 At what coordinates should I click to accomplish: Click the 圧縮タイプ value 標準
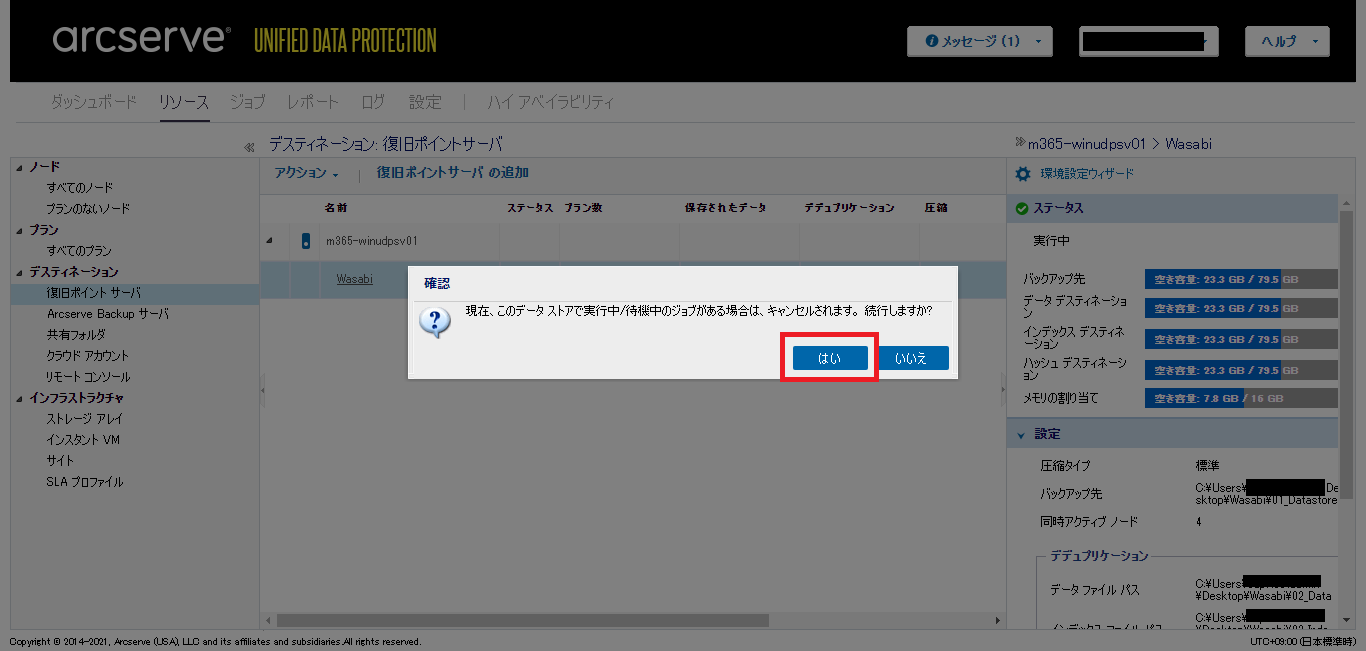pyautogui.click(x=1207, y=466)
